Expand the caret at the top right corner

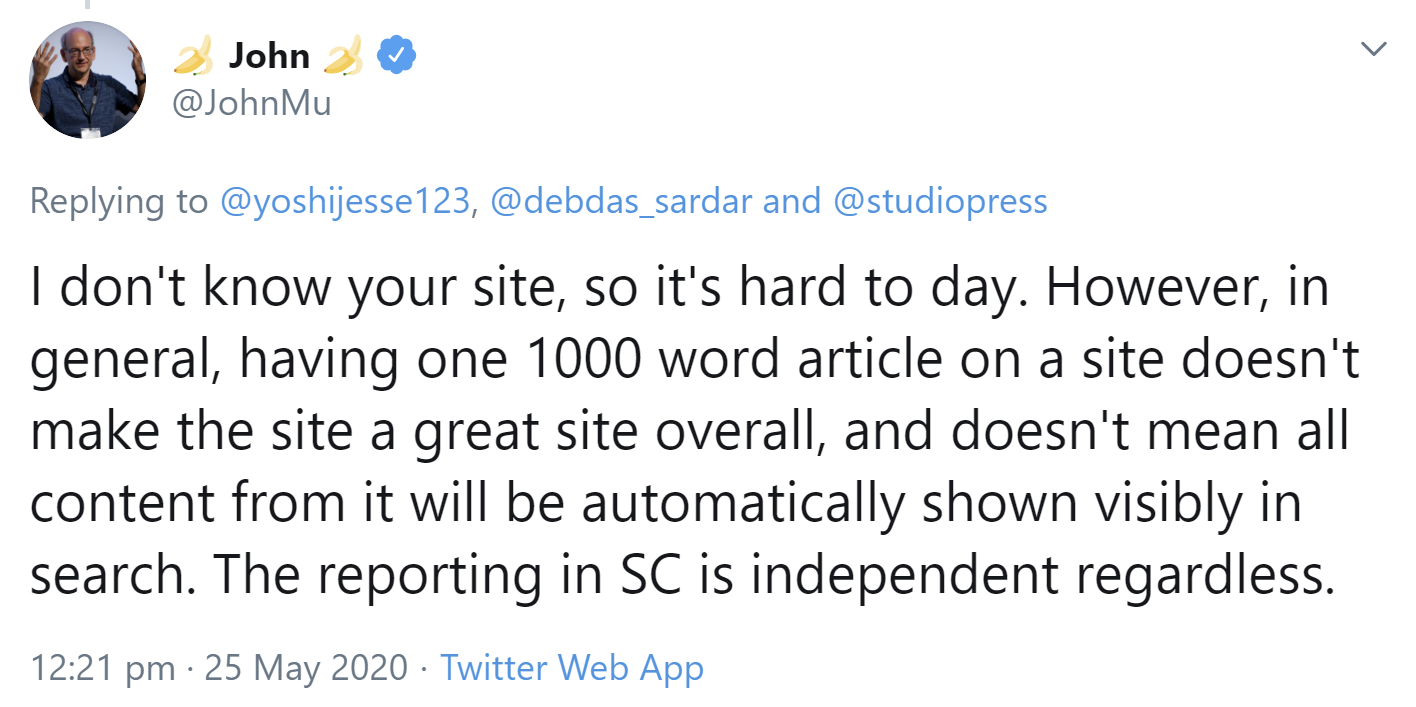[x=1374, y=47]
